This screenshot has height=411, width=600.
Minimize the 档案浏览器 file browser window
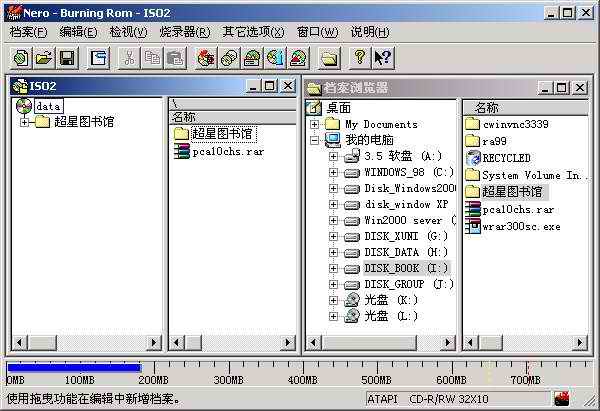544,88
